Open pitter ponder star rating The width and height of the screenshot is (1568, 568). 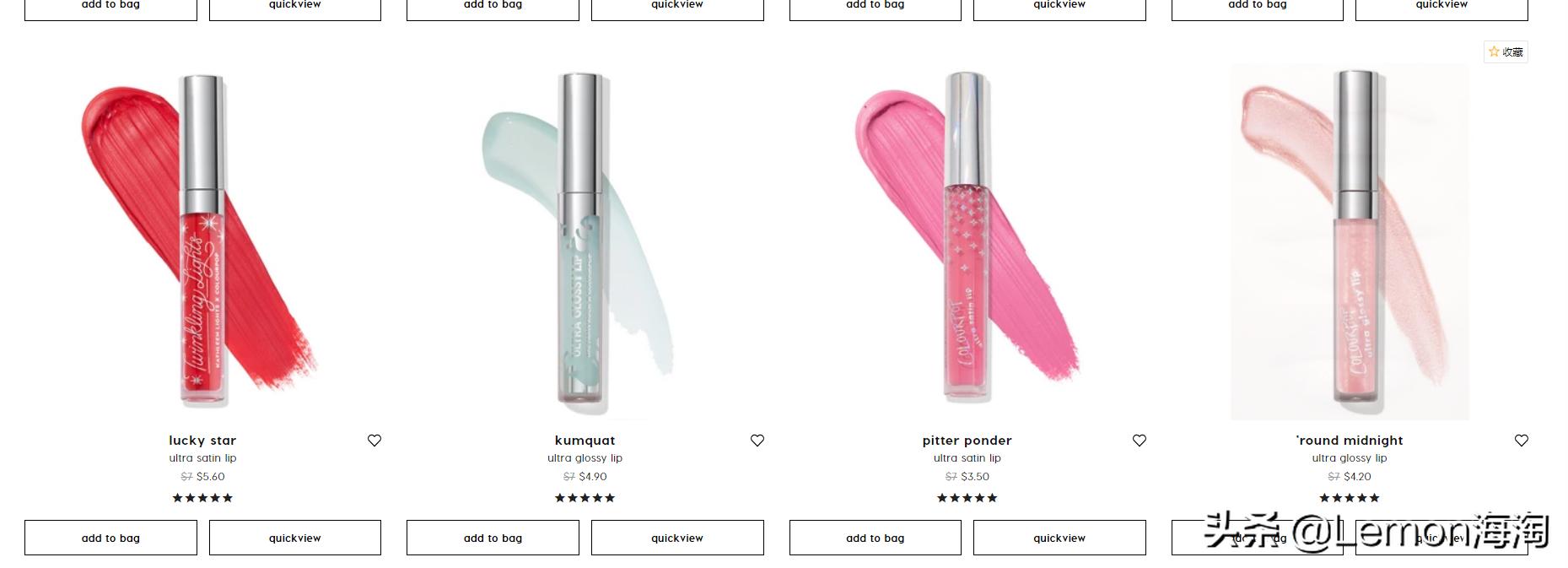click(967, 498)
